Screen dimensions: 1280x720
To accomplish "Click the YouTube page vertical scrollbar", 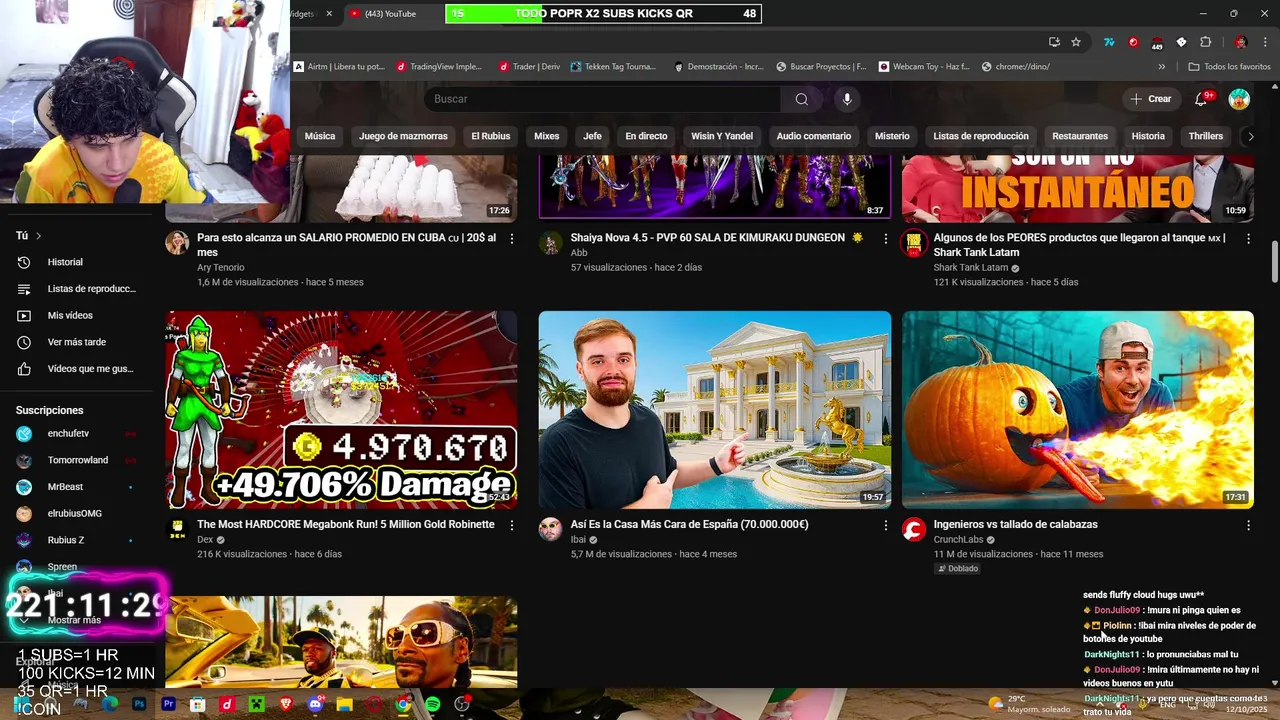I will coord(1274,262).
